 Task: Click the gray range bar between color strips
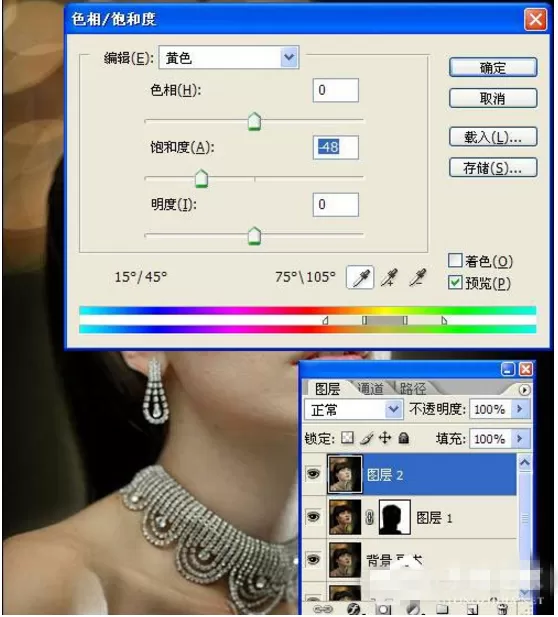click(x=384, y=320)
